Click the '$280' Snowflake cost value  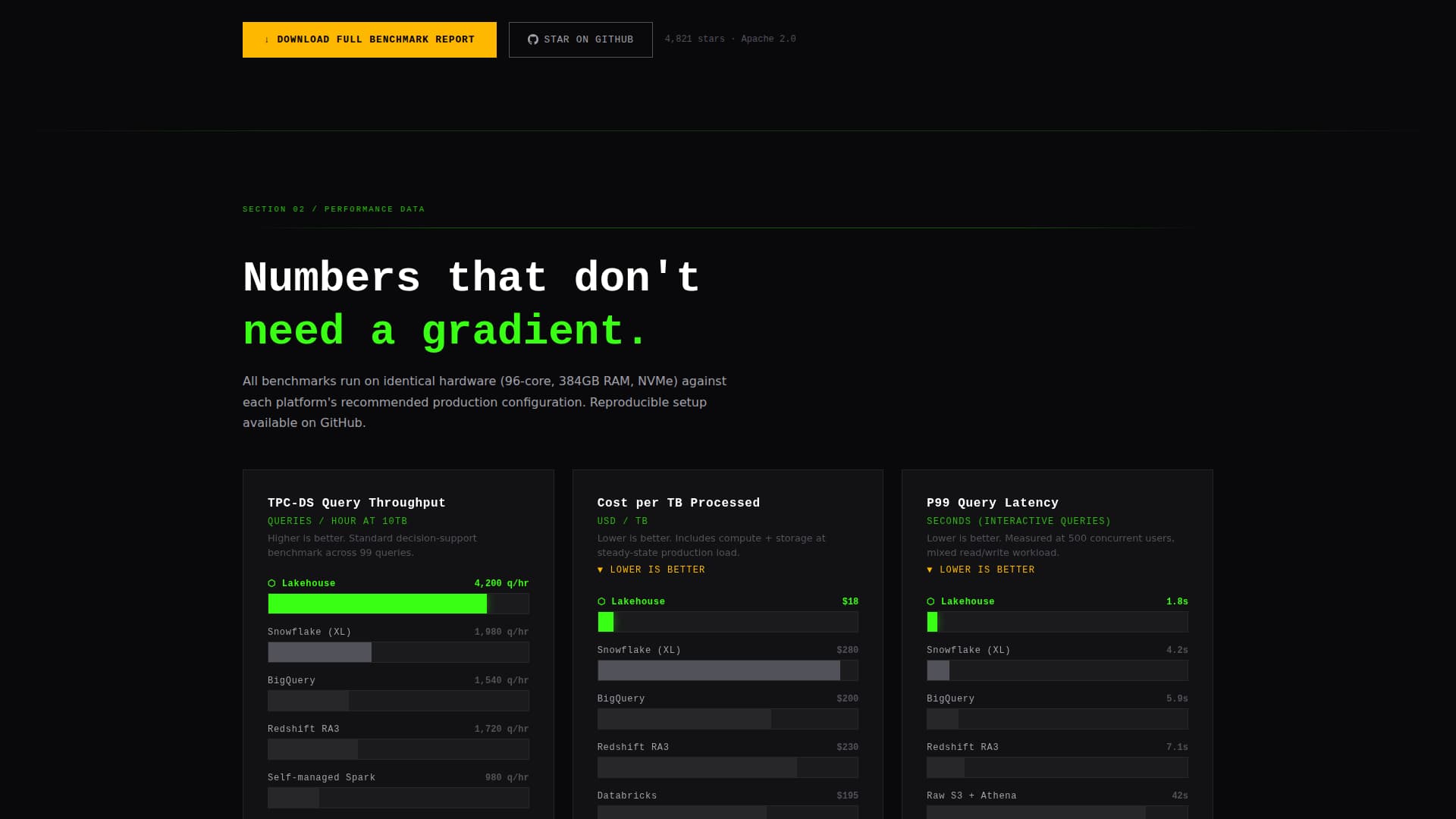[x=847, y=650]
